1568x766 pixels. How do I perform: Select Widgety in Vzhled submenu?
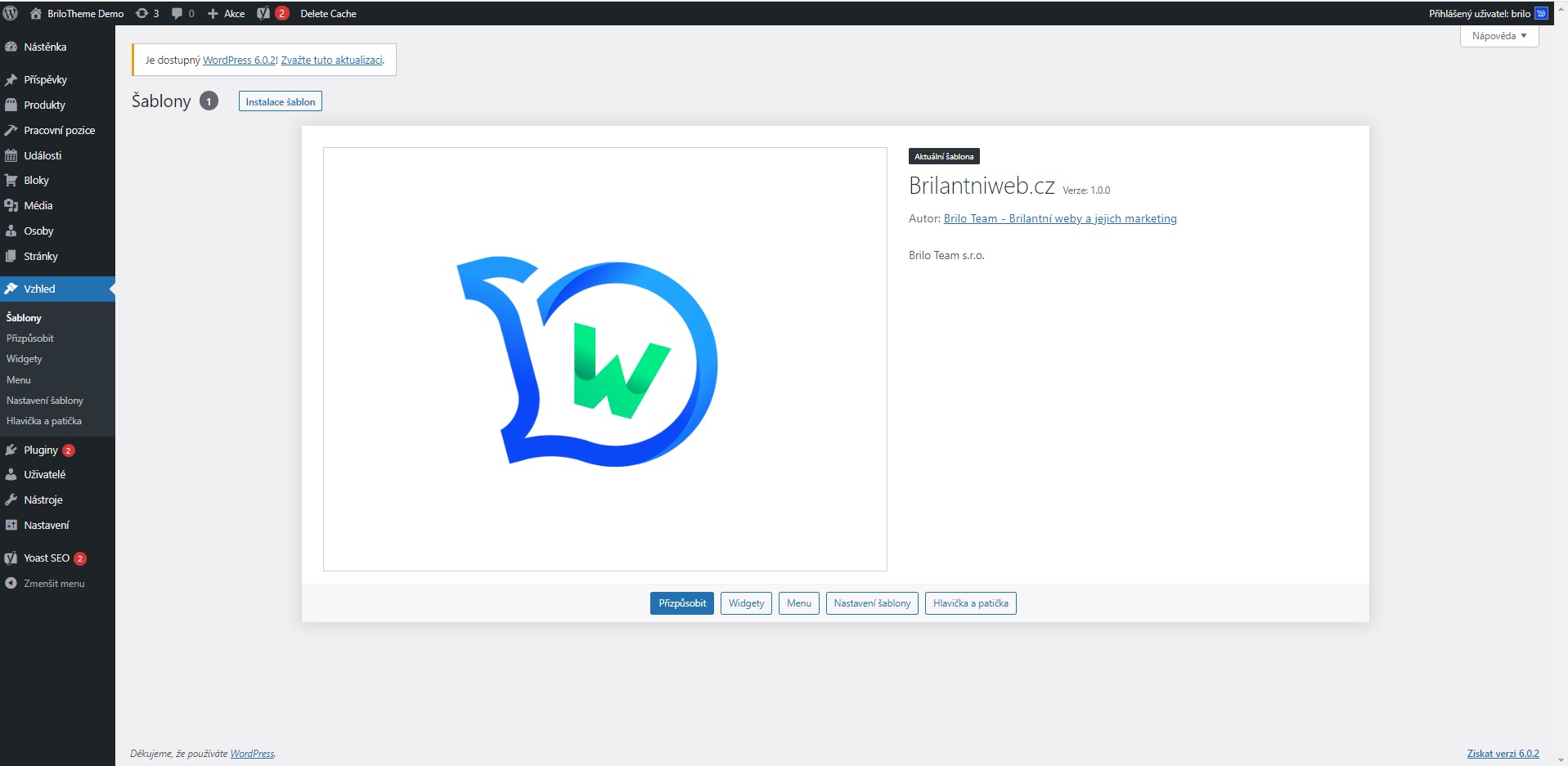coord(25,359)
